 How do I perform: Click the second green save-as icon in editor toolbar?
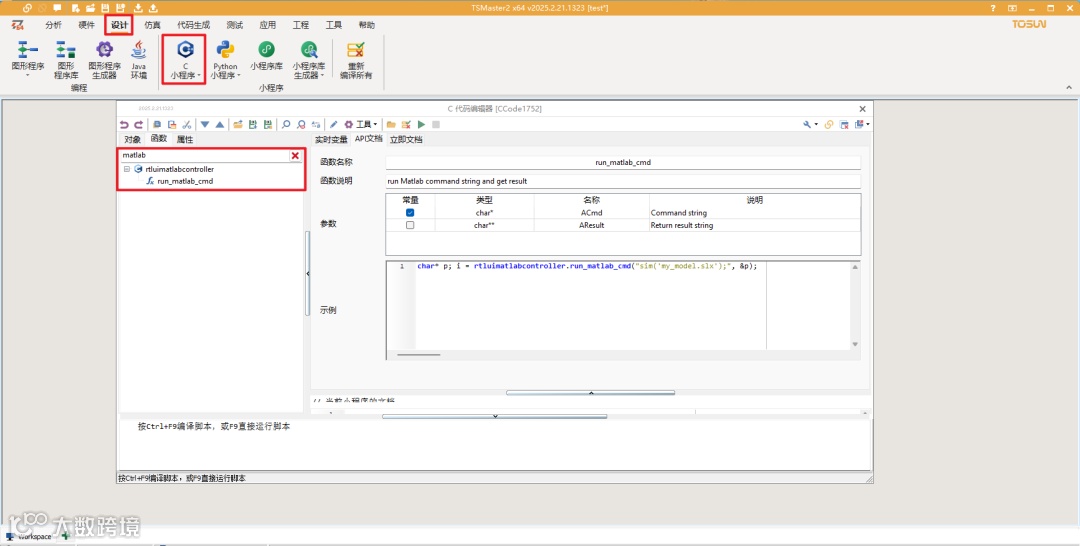(268, 125)
